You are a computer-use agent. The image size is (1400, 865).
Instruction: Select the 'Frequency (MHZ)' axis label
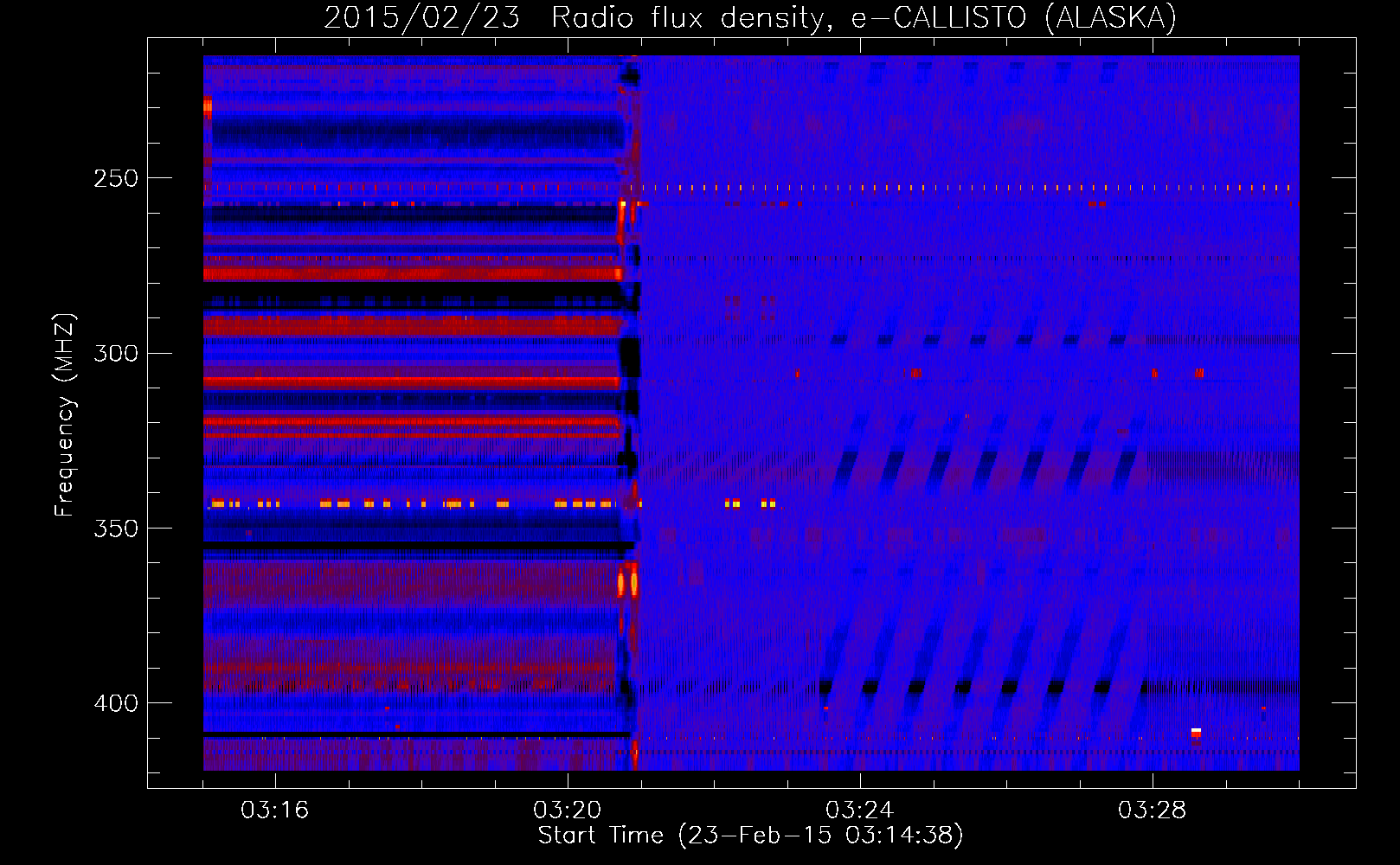65,415
